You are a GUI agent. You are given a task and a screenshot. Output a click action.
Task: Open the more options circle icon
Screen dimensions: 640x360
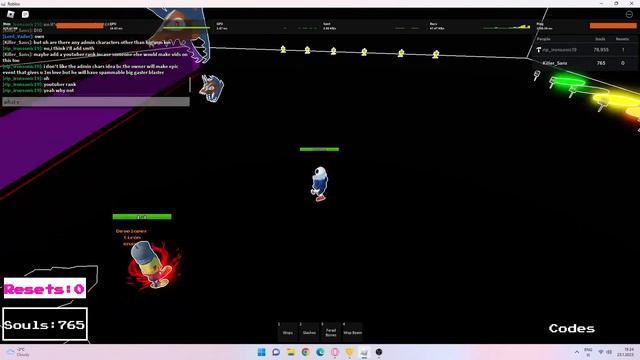(629, 14)
